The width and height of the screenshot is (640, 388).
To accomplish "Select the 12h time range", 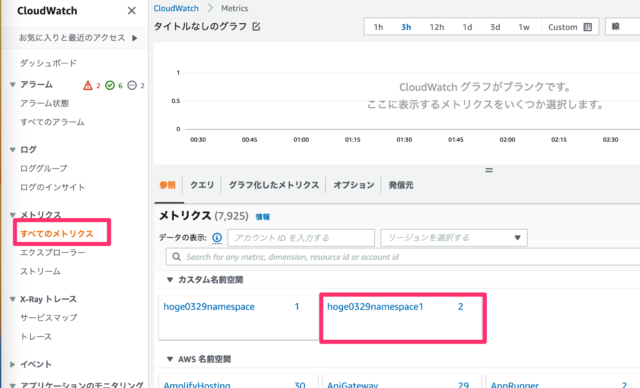I will 437,27.
